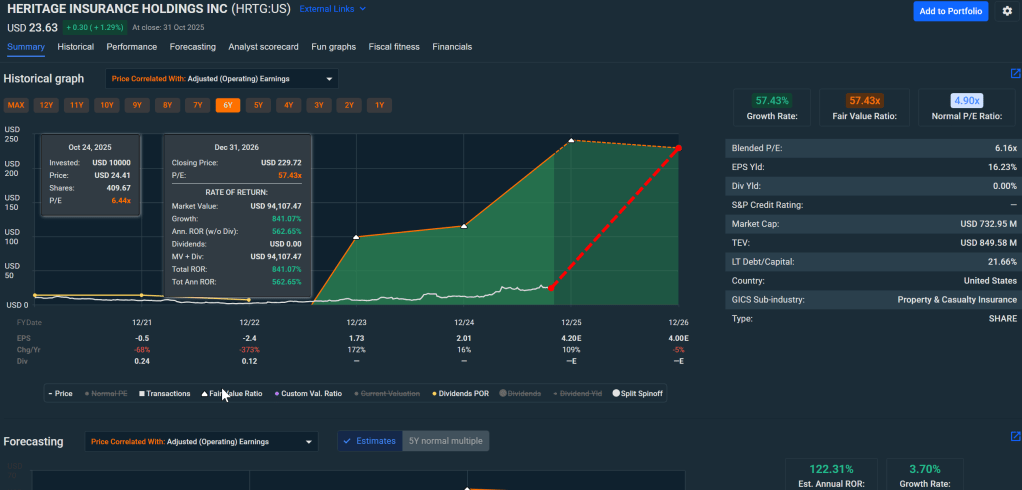This screenshot has width=1022, height=490.
Task: Click the 12/23 fair value triangle marker
Action: click(x=356, y=237)
